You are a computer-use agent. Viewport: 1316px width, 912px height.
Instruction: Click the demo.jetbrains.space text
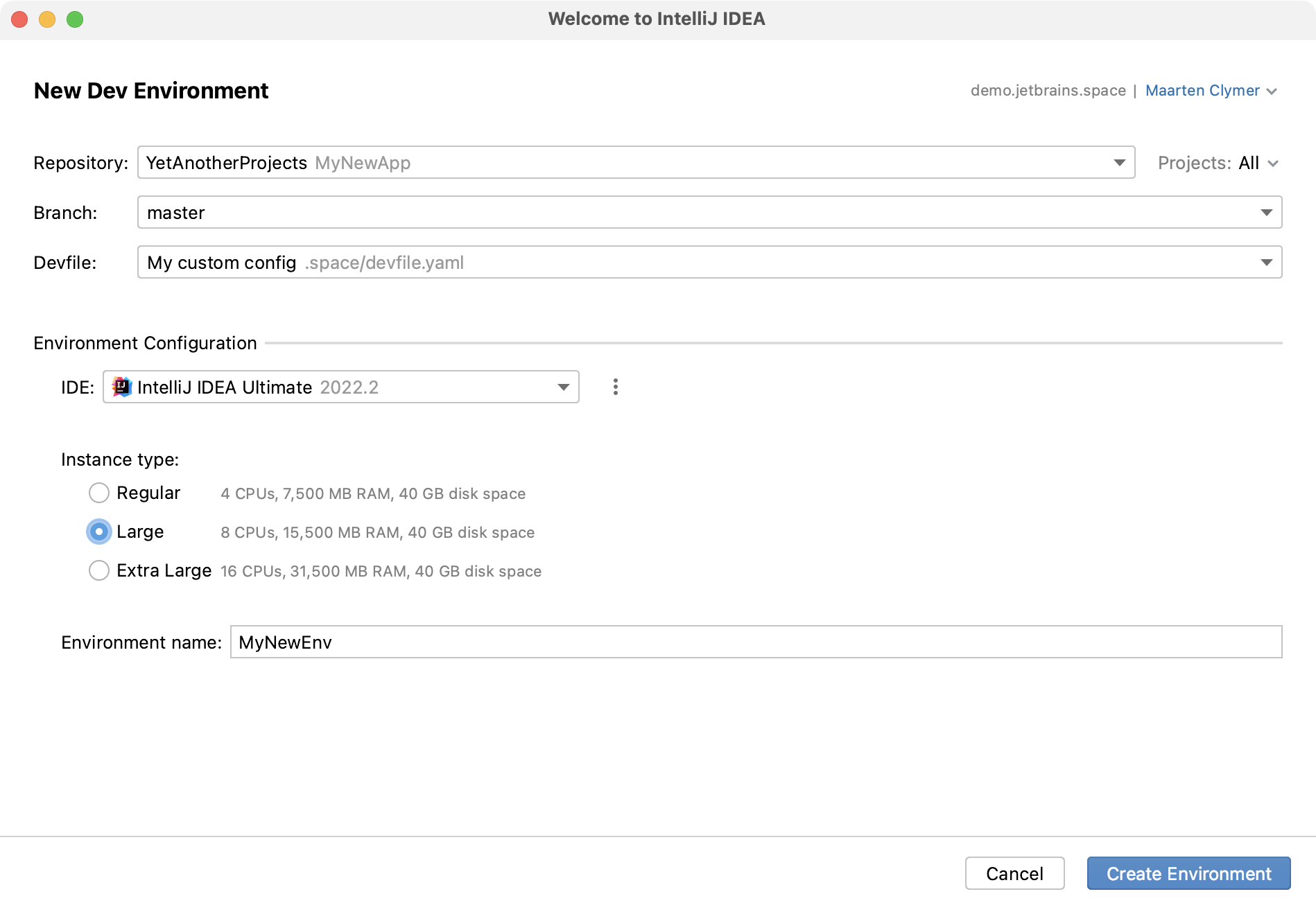(x=1048, y=91)
